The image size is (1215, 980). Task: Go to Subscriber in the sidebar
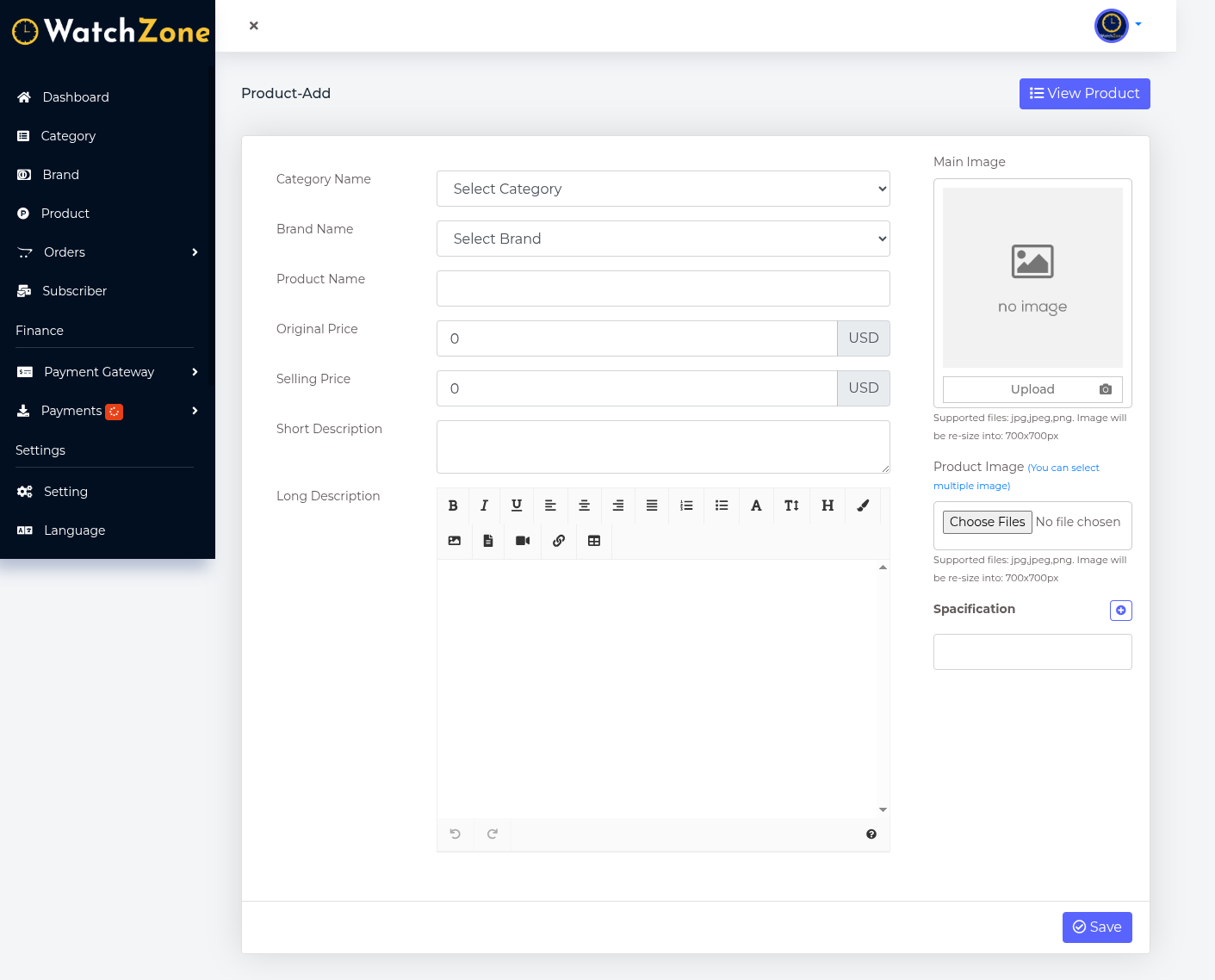point(74,291)
